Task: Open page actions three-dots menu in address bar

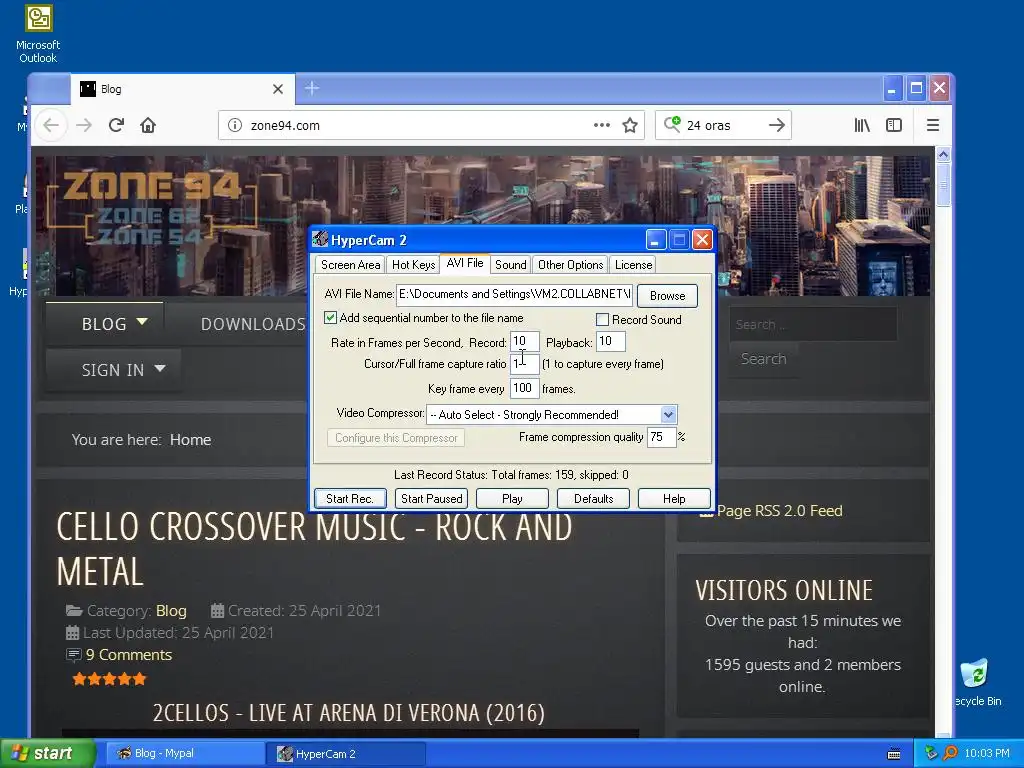Action: [x=601, y=125]
